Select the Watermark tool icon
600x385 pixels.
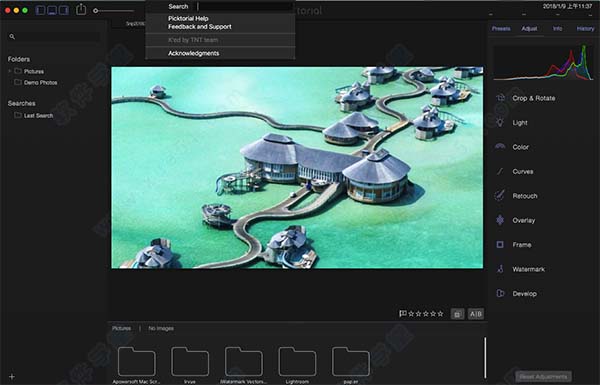(500, 269)
